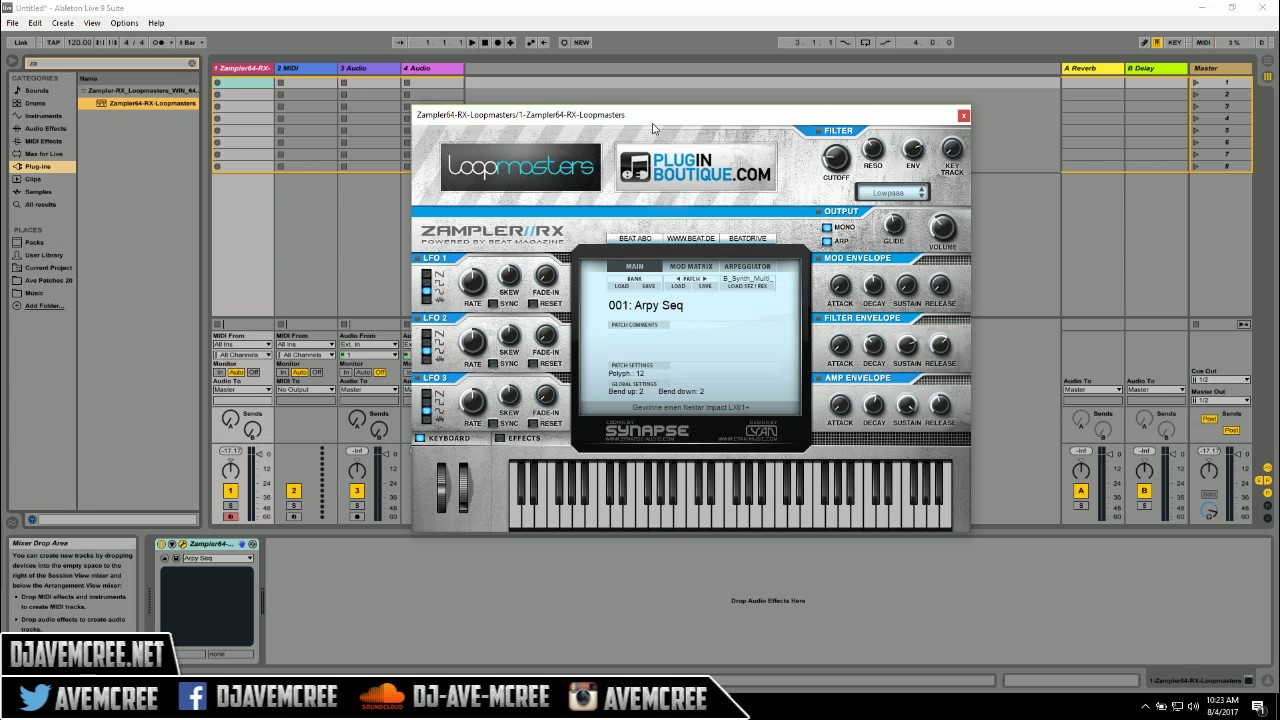
Task: Adjust the filter CUTOFF knob
Action: tap(835, 158)
